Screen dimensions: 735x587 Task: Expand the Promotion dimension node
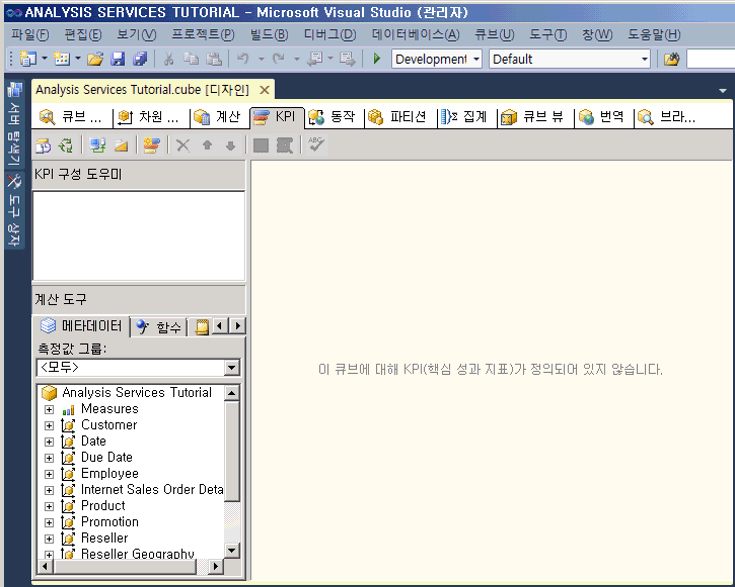pos(49,523)
